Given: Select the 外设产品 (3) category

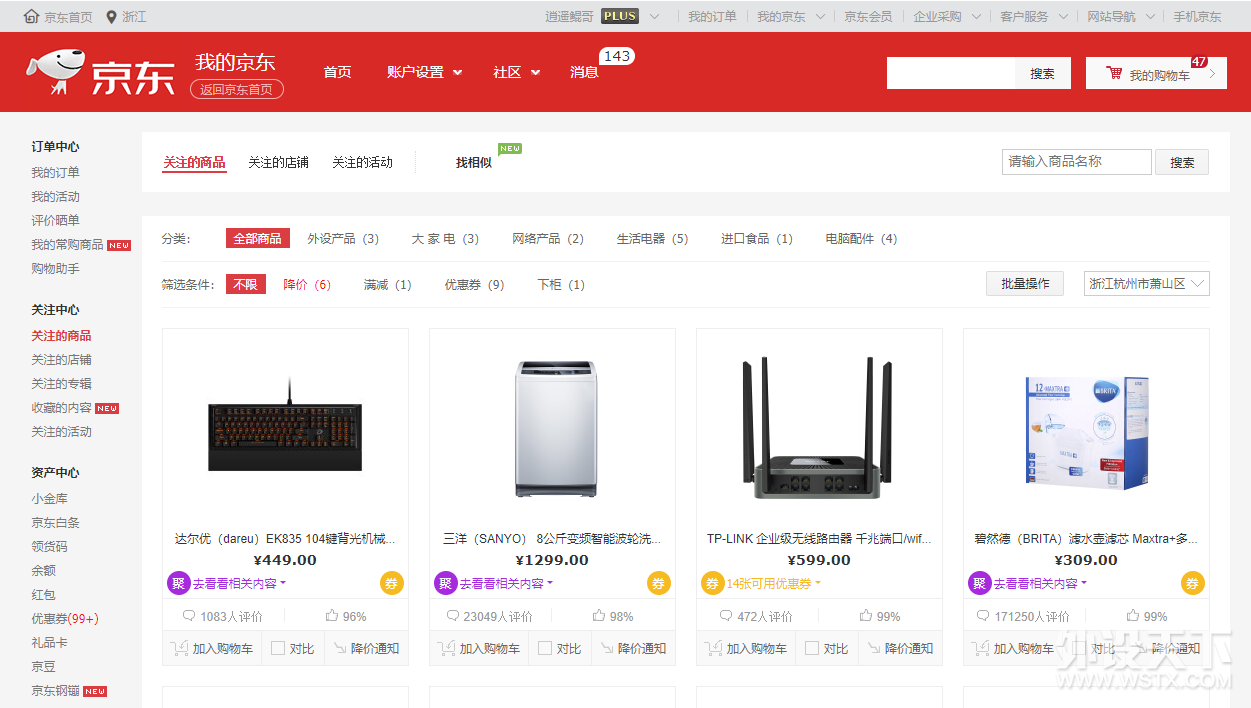Looking at the screenshot, I should (x=343, y=239).
